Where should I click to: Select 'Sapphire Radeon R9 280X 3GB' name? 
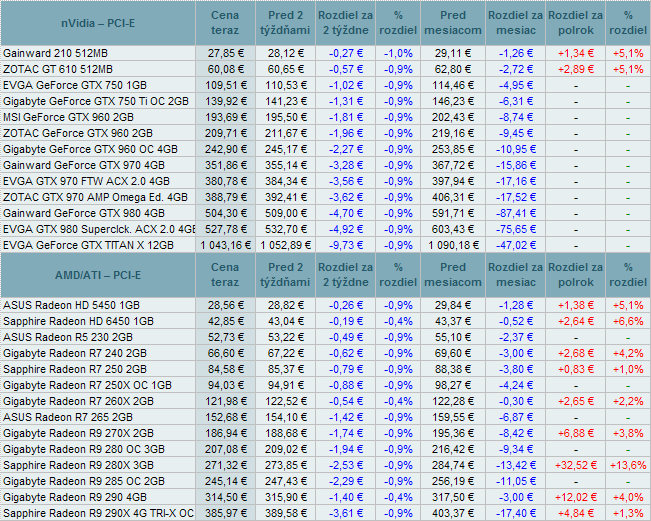[78, 465]
